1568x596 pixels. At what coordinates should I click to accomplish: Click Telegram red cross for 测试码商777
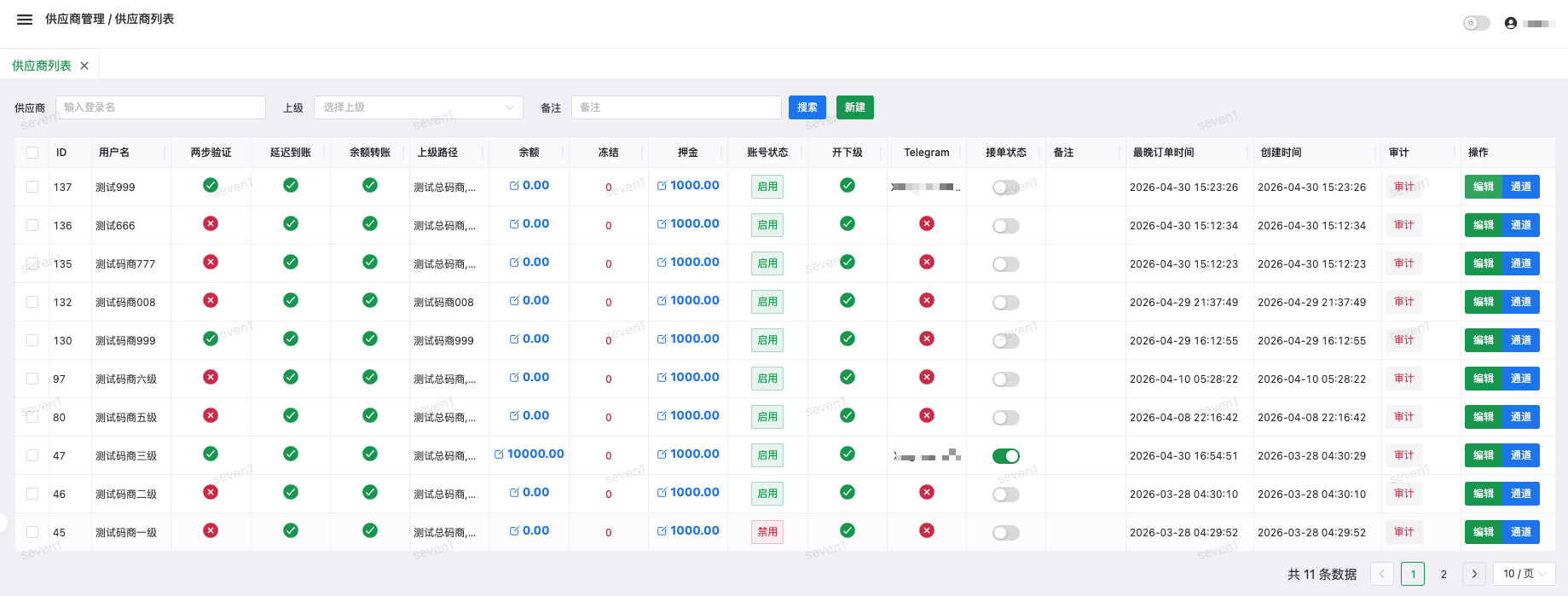point(927,262)
